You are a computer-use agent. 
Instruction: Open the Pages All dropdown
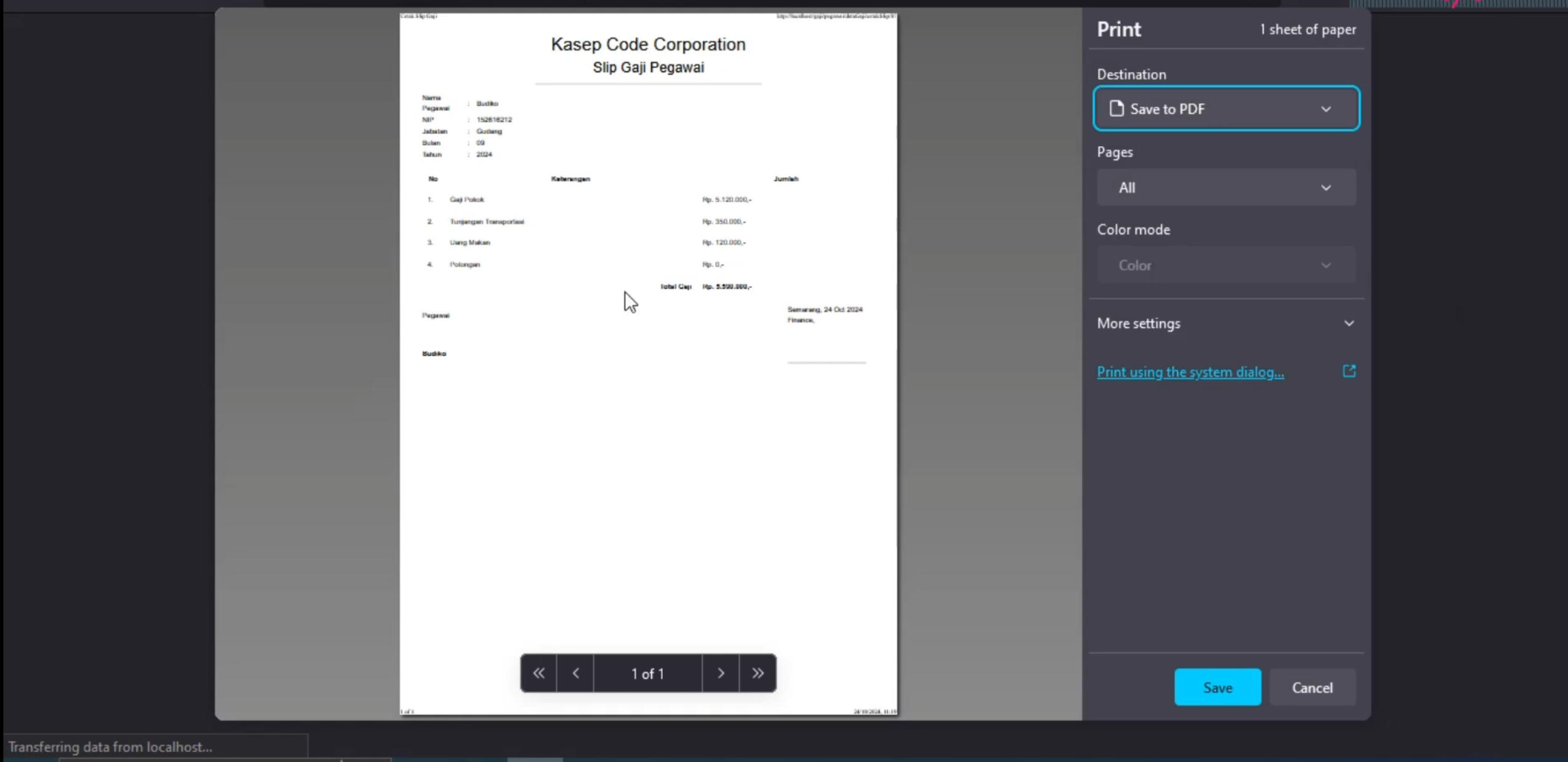(x=1226, y=187)
